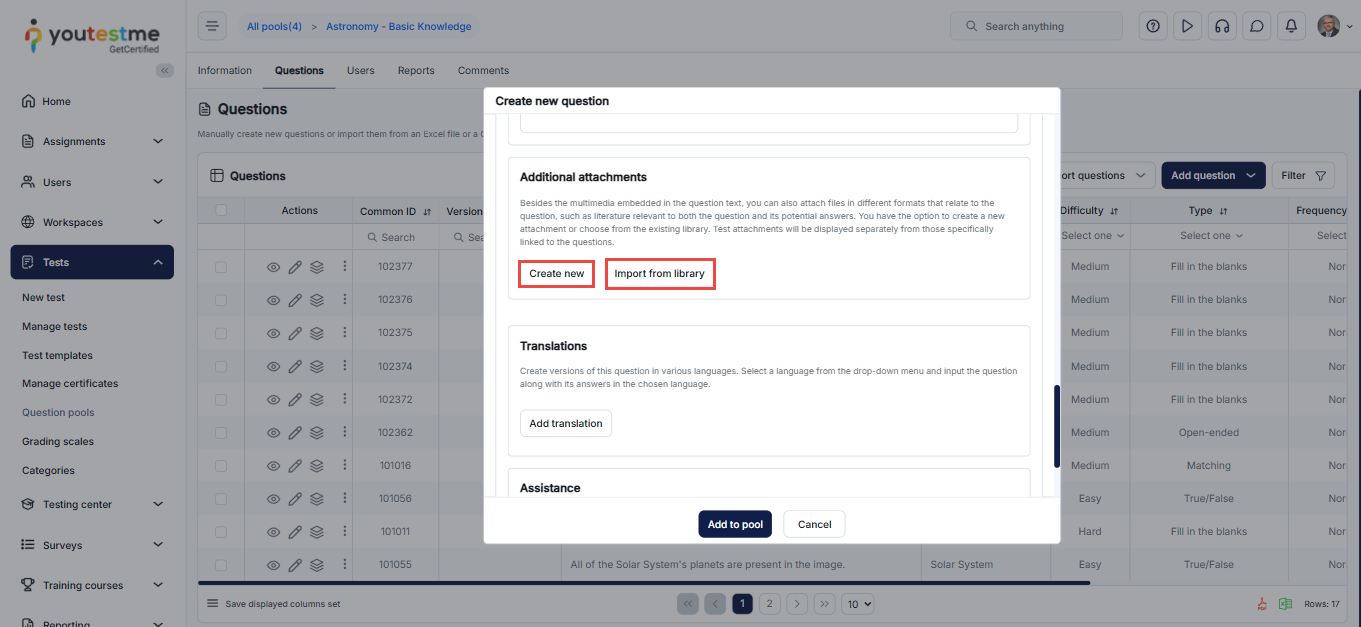Preview question 102376 with eye icon
This screenshot has width=1361, height=627.
(273, 300)
